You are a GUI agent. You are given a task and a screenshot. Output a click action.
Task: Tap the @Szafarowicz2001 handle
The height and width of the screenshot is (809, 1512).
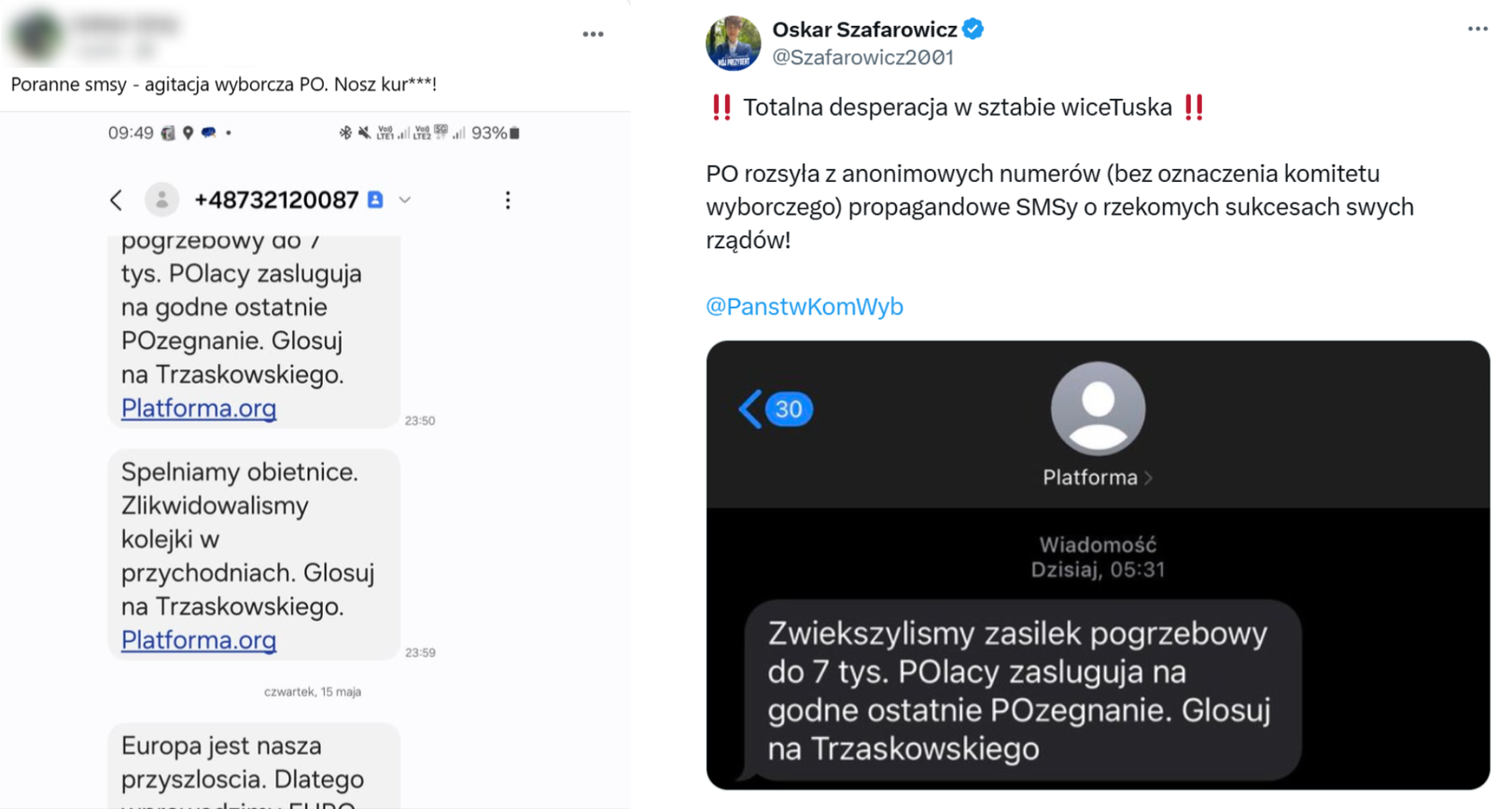[x=864, y=57]
